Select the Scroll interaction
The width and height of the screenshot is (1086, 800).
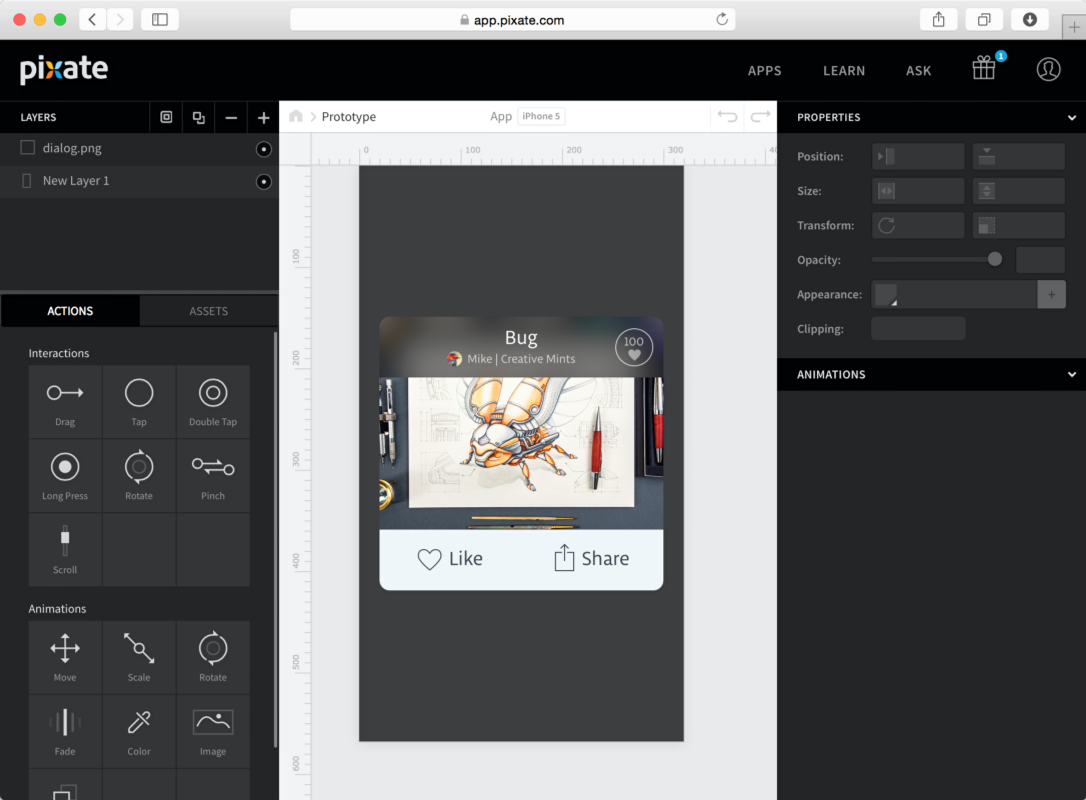pos(65,550)
